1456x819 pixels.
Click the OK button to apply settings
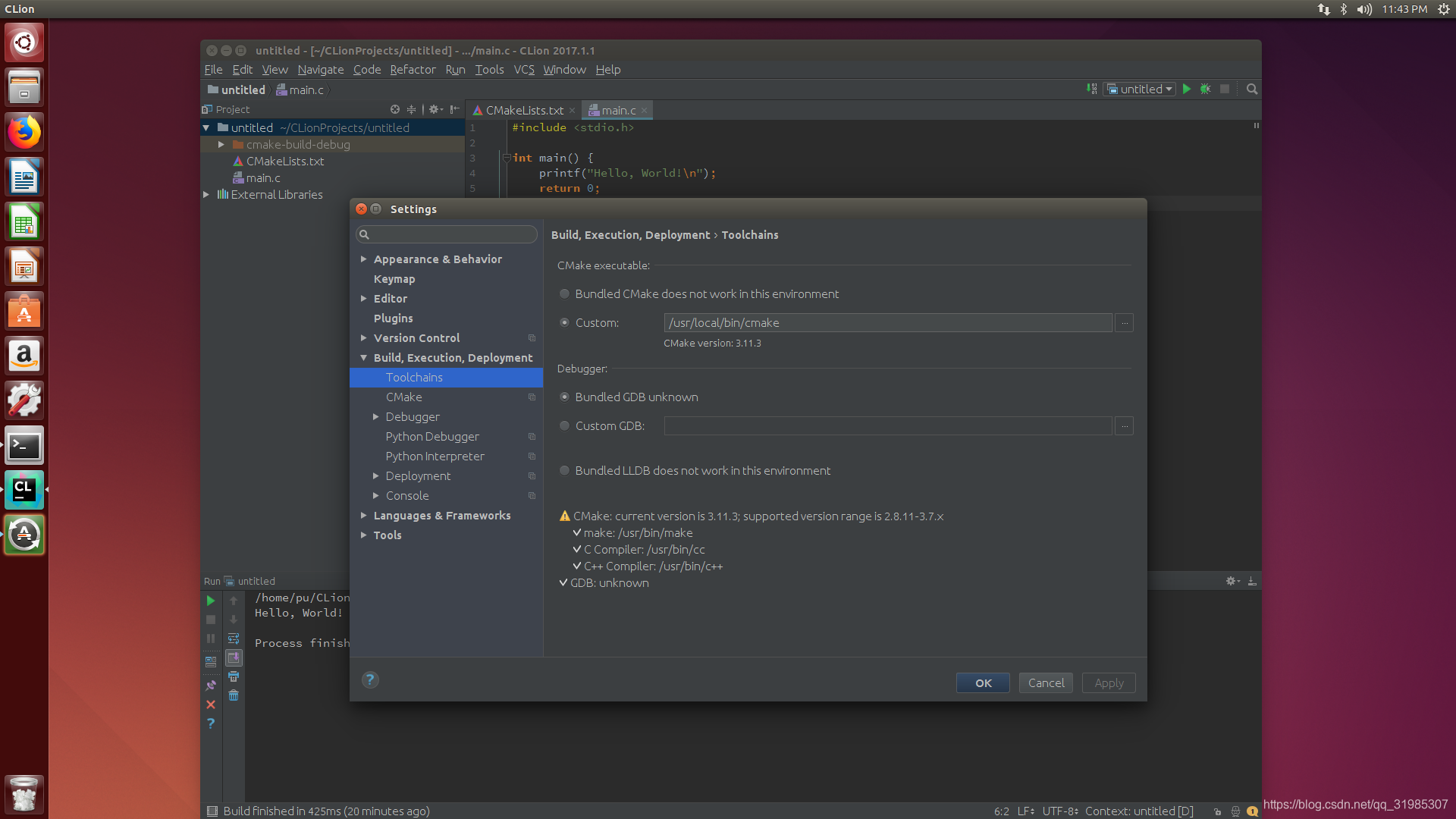[983, 682]
